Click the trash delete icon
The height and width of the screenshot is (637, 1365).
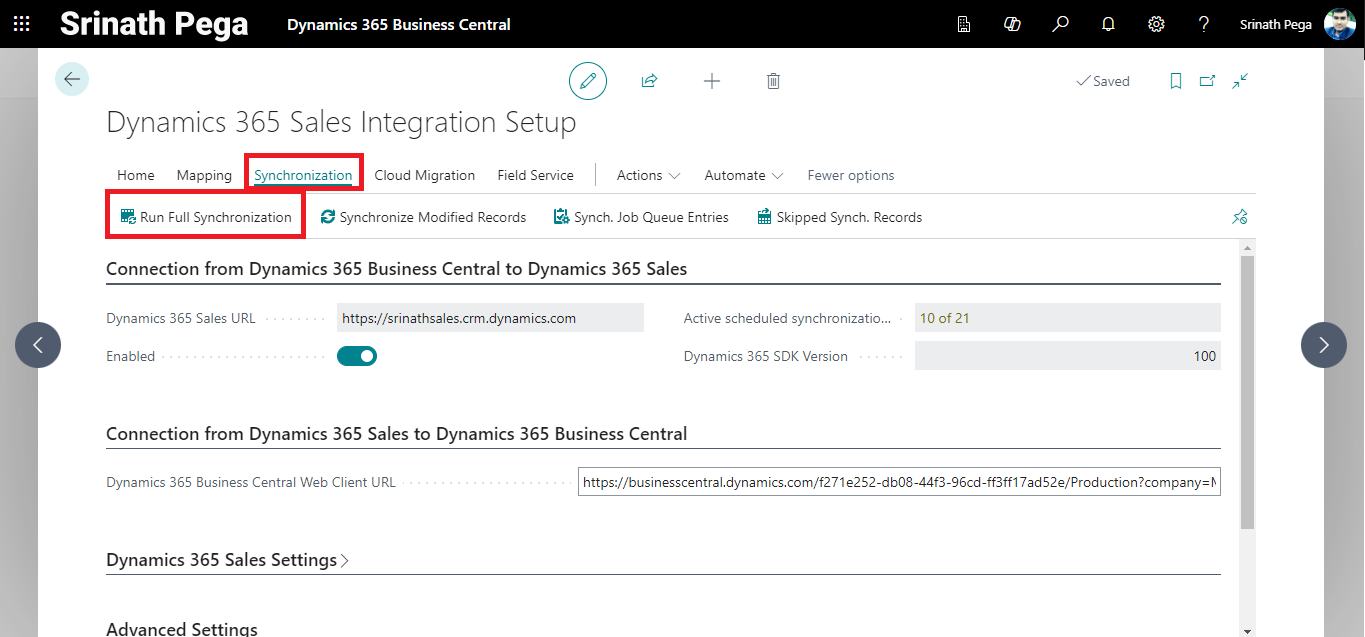tap(773, 81)
